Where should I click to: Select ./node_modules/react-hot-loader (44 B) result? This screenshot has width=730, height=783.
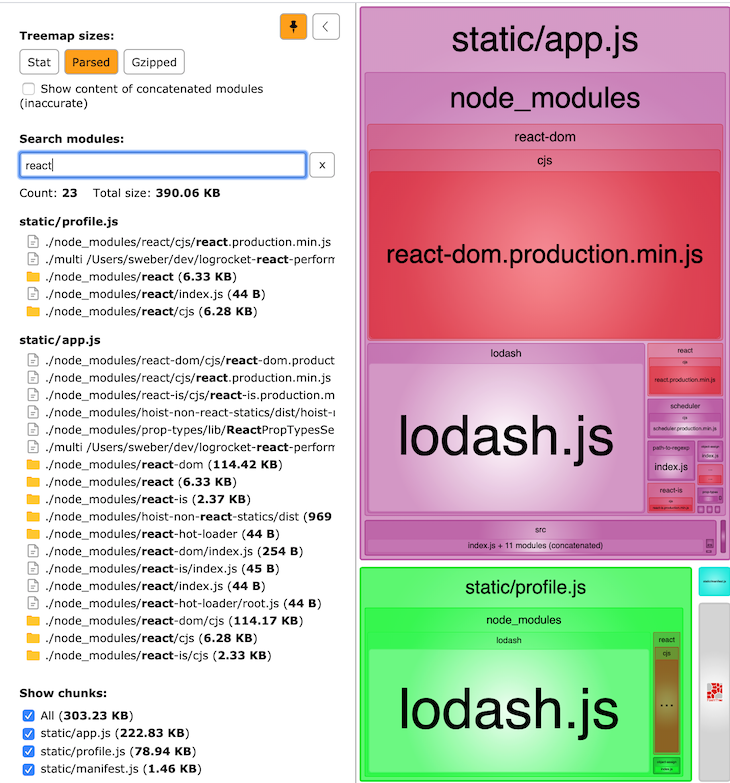click(162, 534)
